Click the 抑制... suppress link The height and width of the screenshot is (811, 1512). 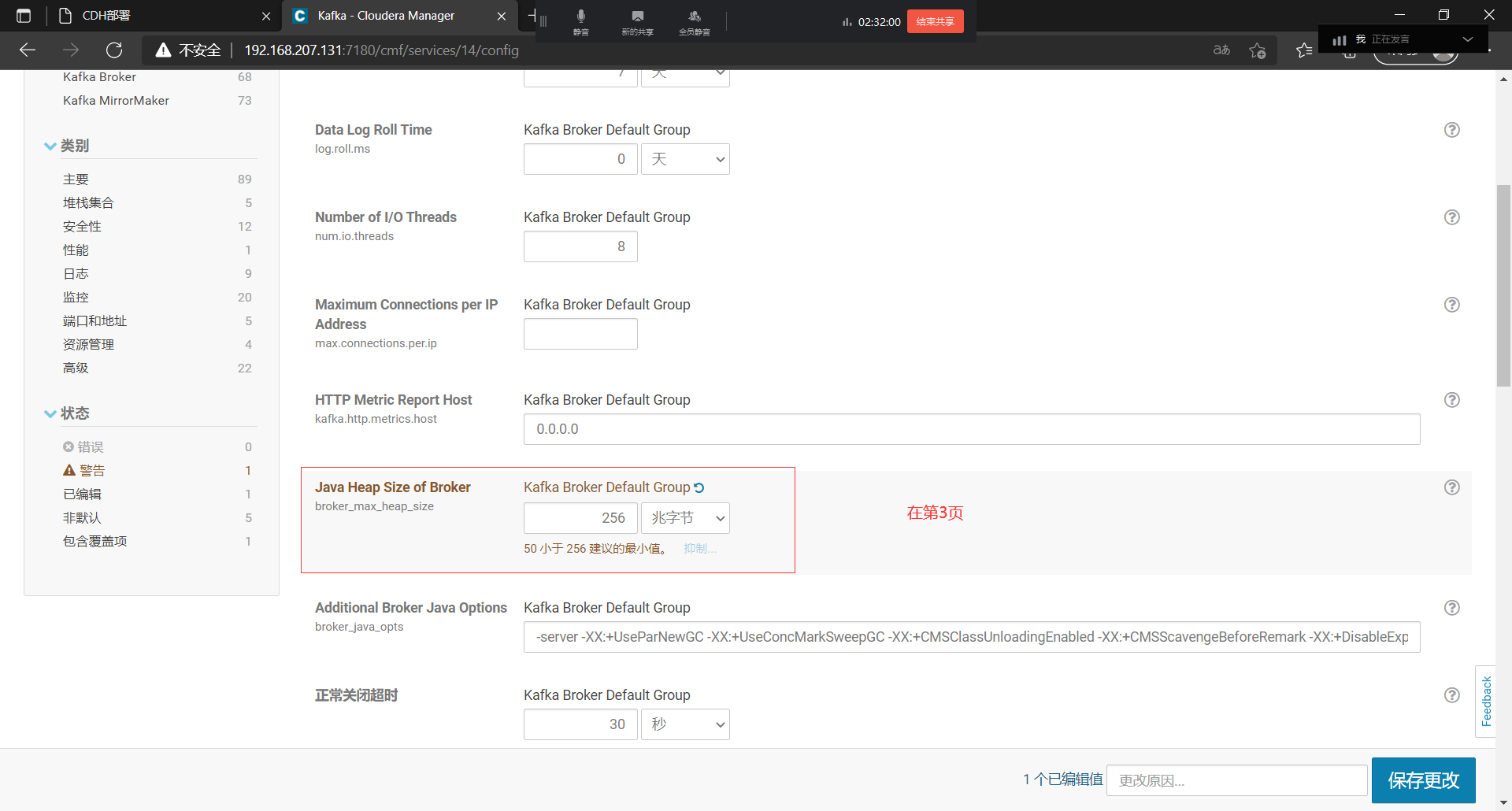[x=700, y=549]
